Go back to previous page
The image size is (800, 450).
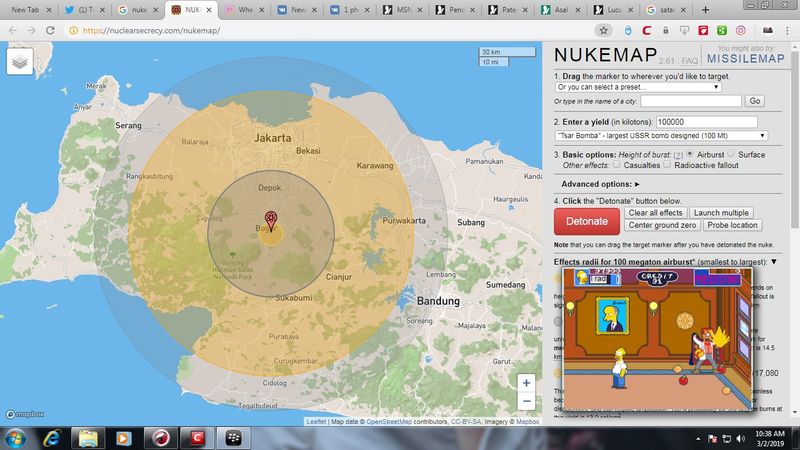(x=13, y=31)
